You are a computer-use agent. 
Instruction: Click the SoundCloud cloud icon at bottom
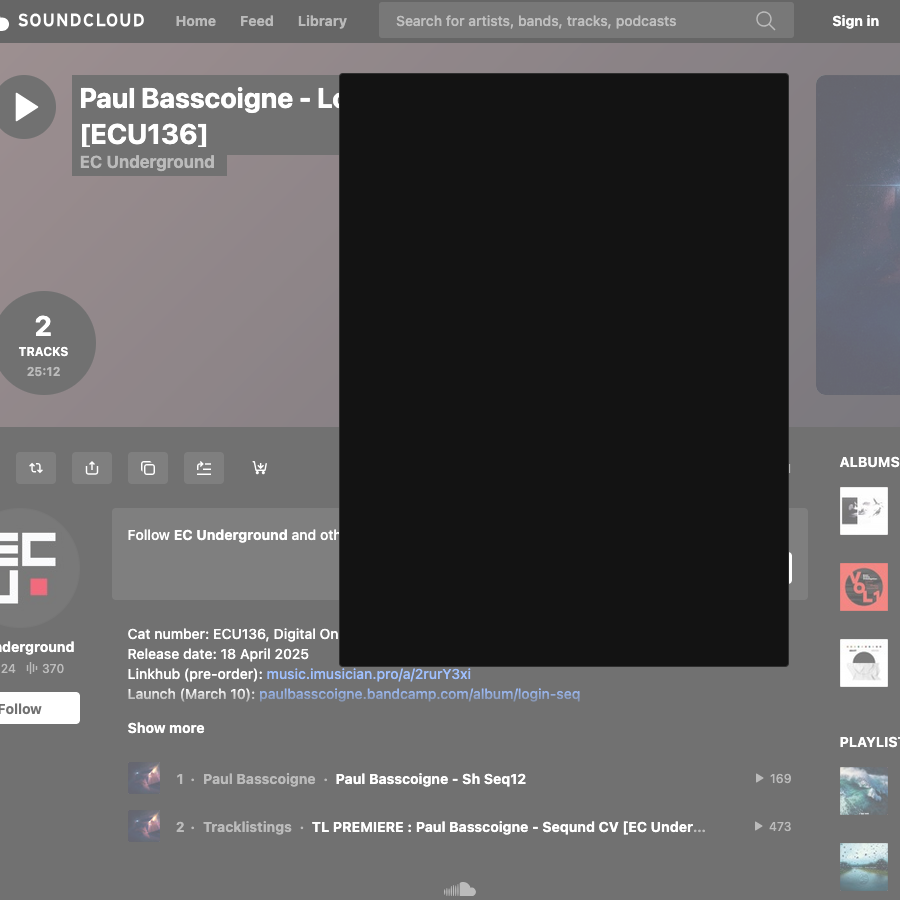point(460,890)
